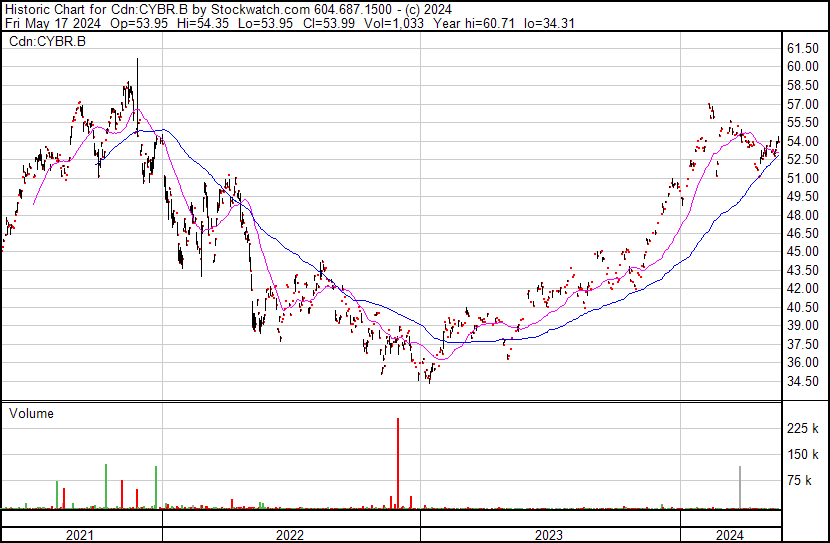Click the 61.50 price axis label
This screenshot has height=543, width=830.
[x=803, y=48]
